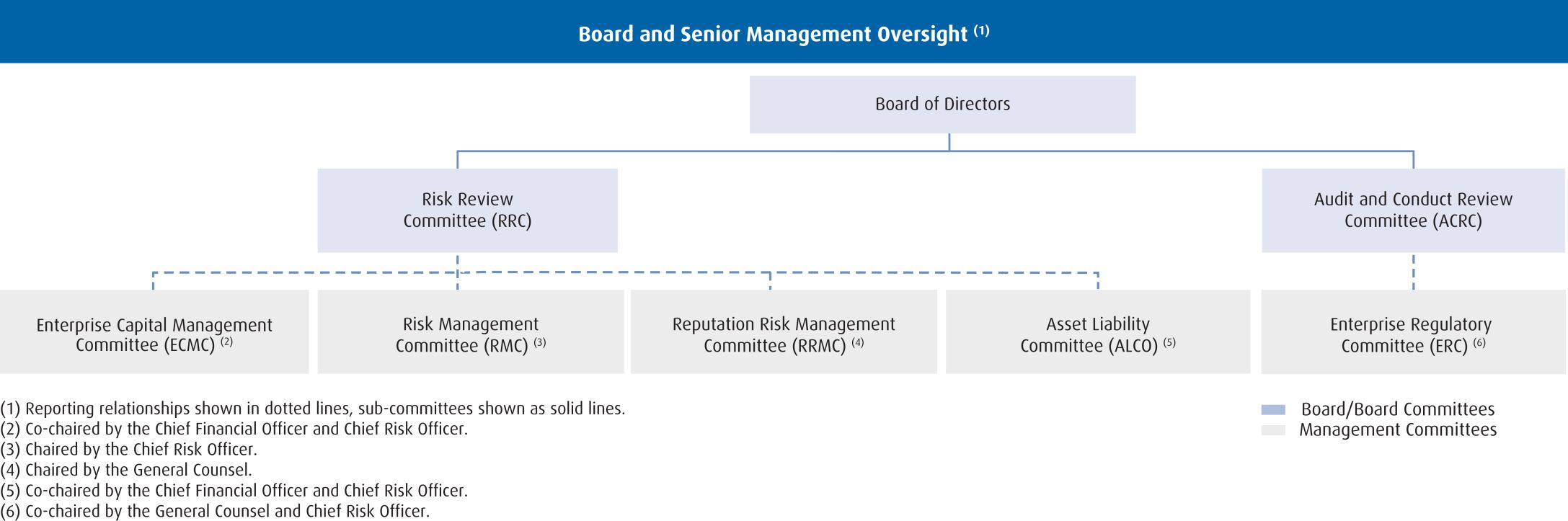The height and width of the screenshot is (521, 1568).
Task: Click the superscript (1) in the title banner
Action: [x=981, y=31]
